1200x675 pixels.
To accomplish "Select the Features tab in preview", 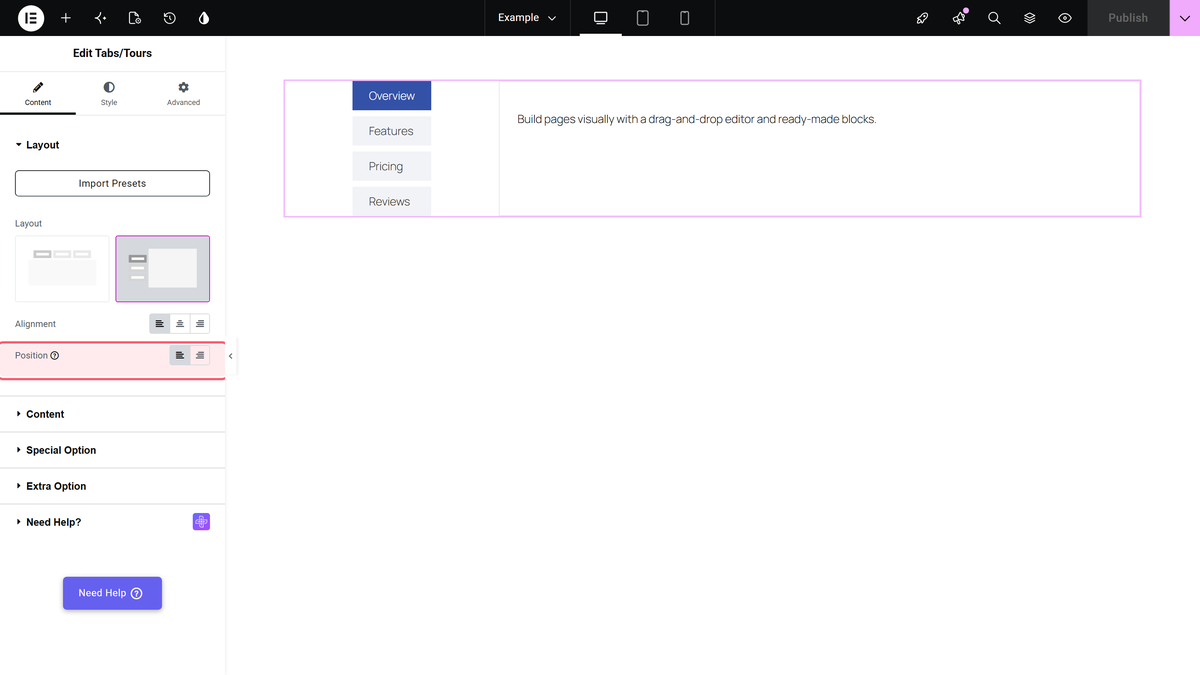I will tap(391, 131).
